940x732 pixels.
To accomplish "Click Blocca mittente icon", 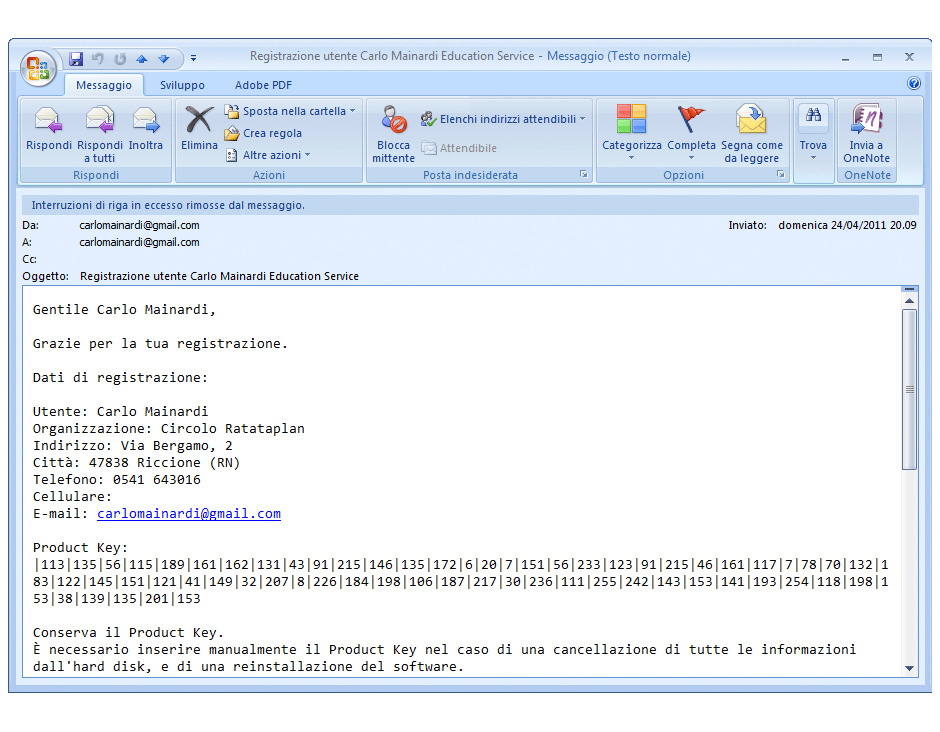I will coord(394,119).
